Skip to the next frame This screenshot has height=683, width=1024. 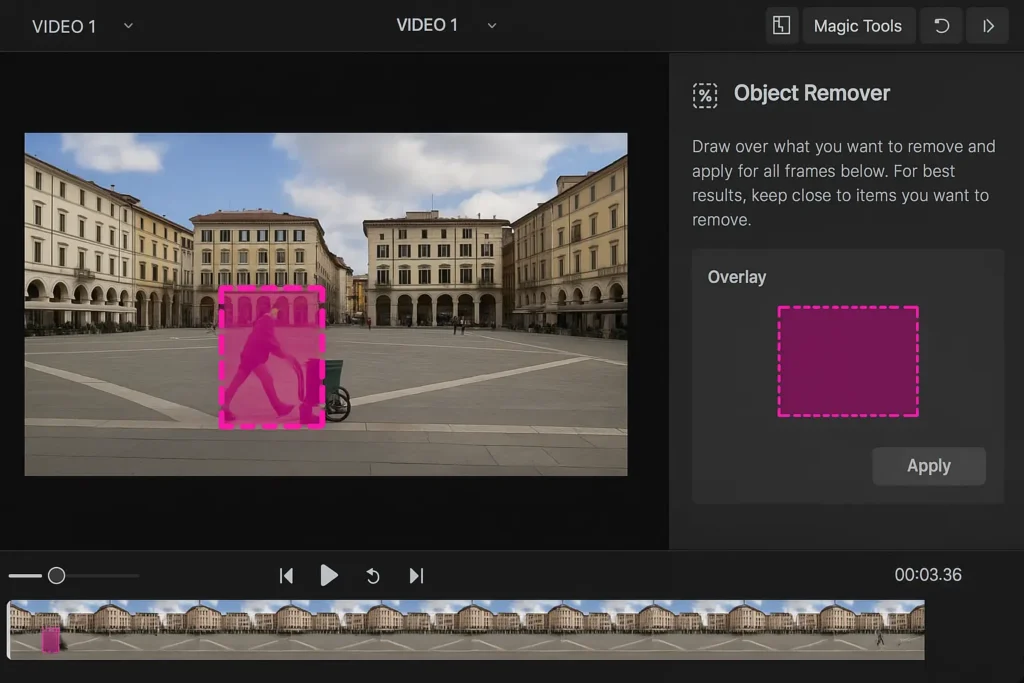coord(417,576)
